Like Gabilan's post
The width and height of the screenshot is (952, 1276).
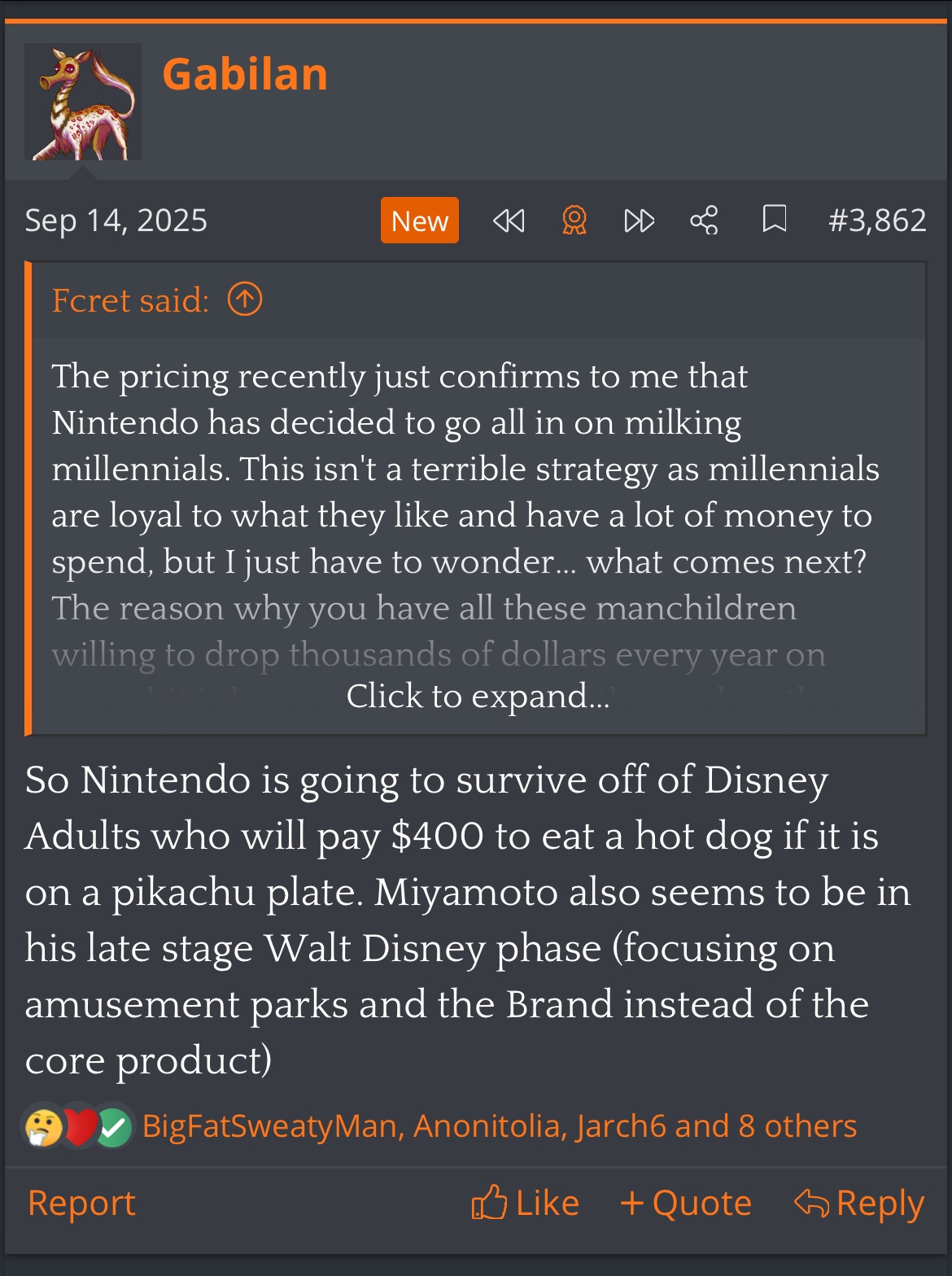pos(526,1204)
